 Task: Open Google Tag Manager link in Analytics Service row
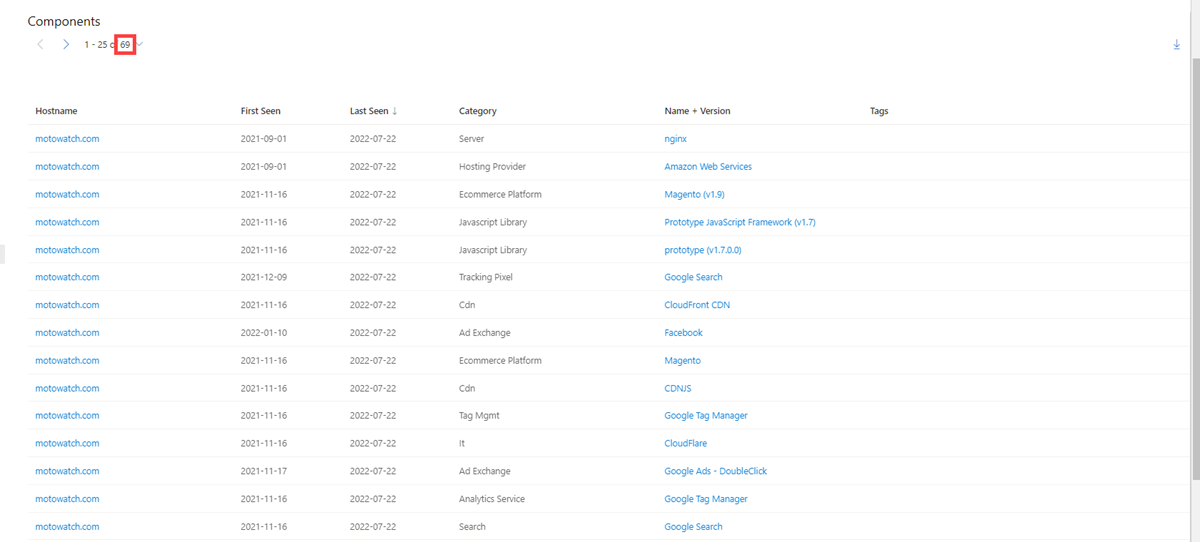coord(706,499)
